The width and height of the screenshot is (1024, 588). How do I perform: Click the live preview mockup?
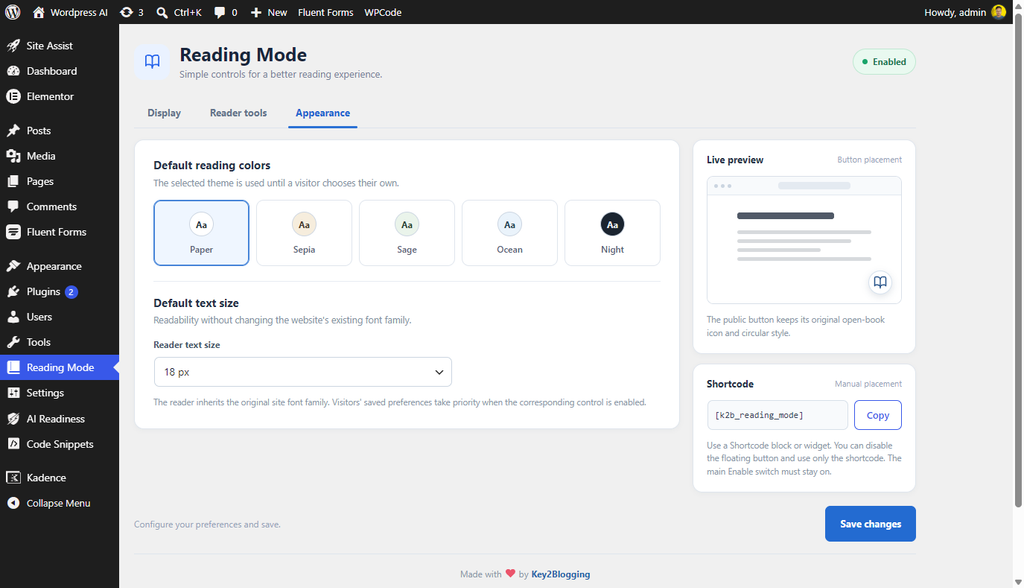tap(804, 240)
